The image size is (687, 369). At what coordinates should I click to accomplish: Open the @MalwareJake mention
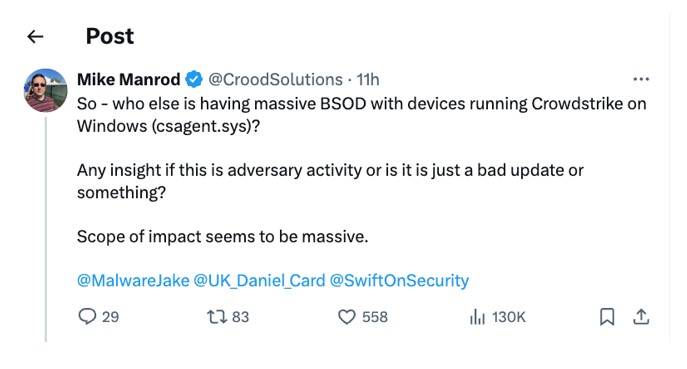[x=133, y=280]
